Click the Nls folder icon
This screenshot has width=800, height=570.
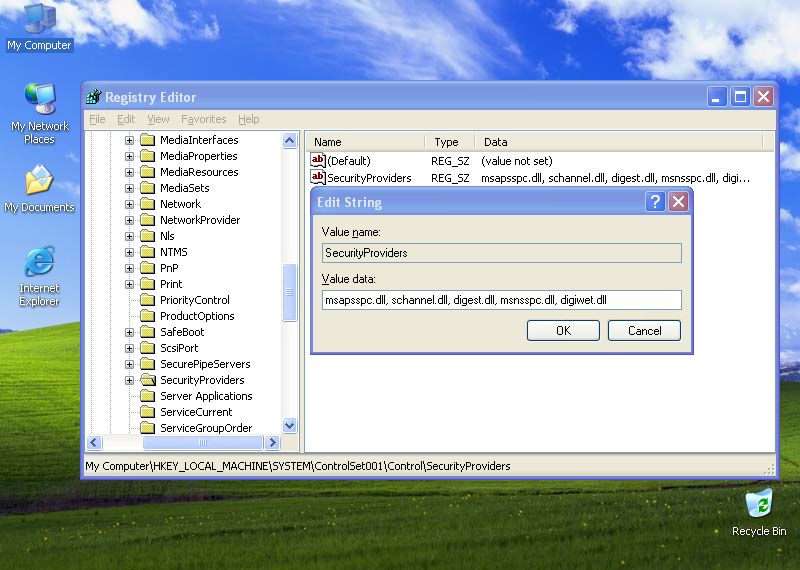[x=148, y=236]
